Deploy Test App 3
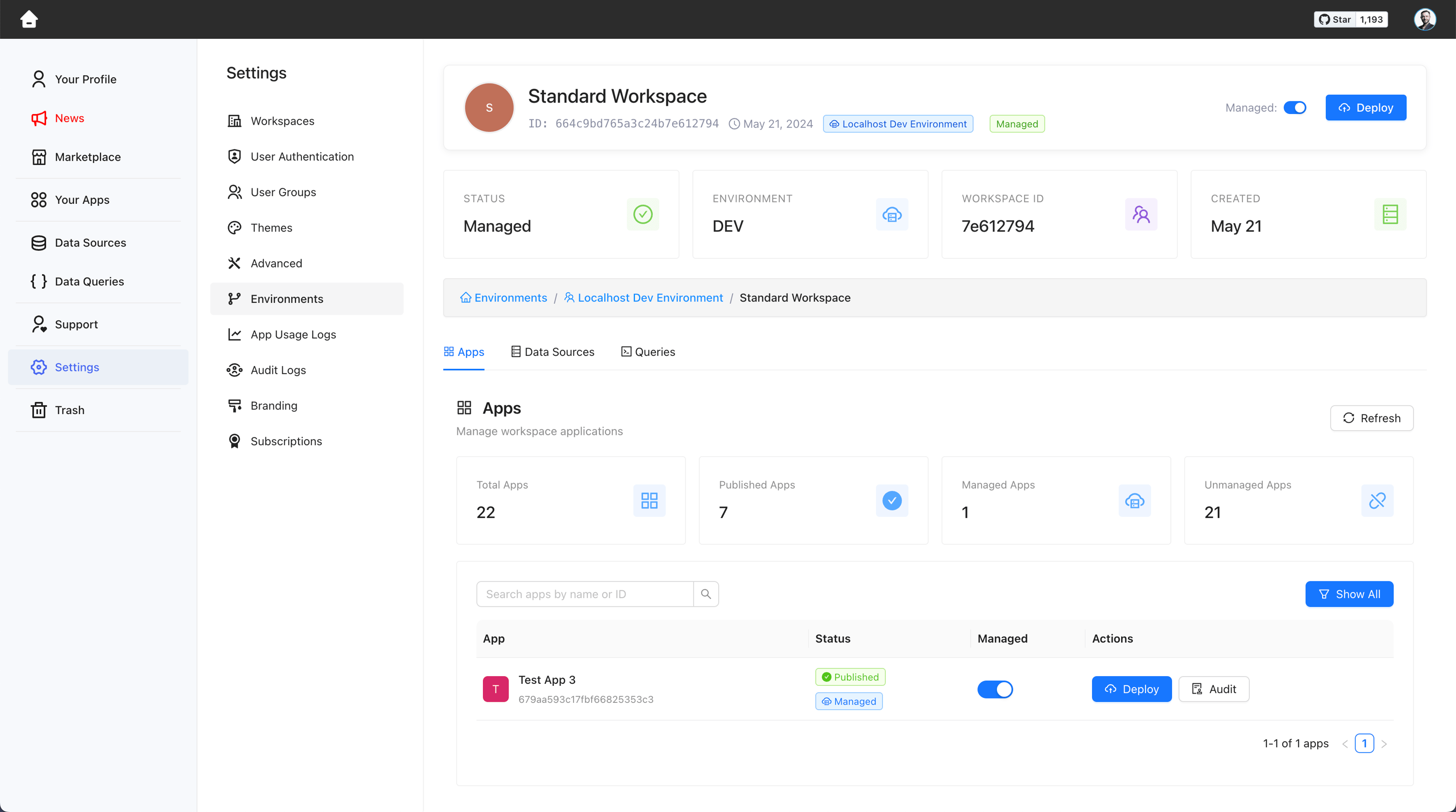The width and height of the screenshot is (1456, 812). pos(1131,689)
